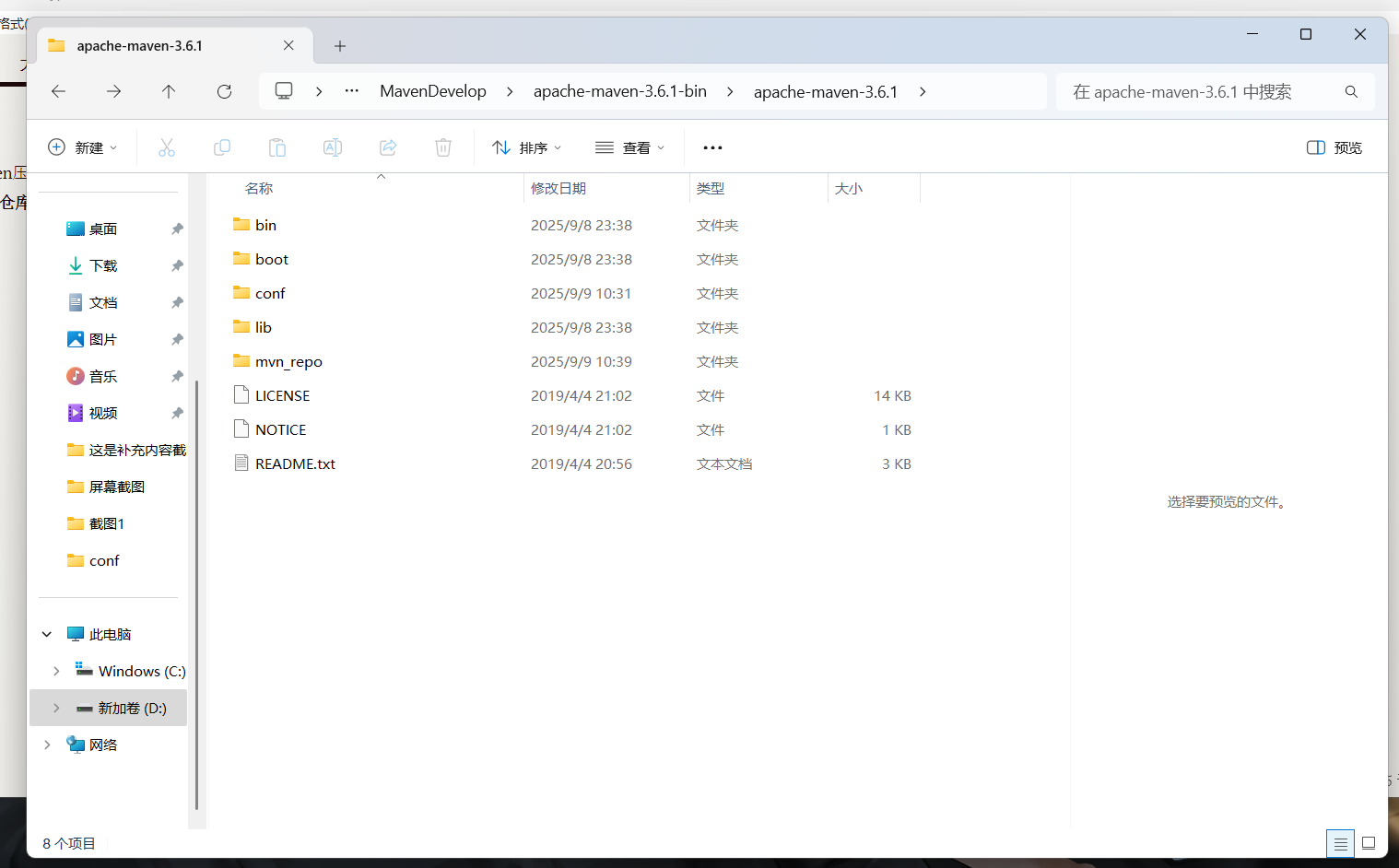
Task: Open a new tab with plus button
Action: tap(340, 46)
